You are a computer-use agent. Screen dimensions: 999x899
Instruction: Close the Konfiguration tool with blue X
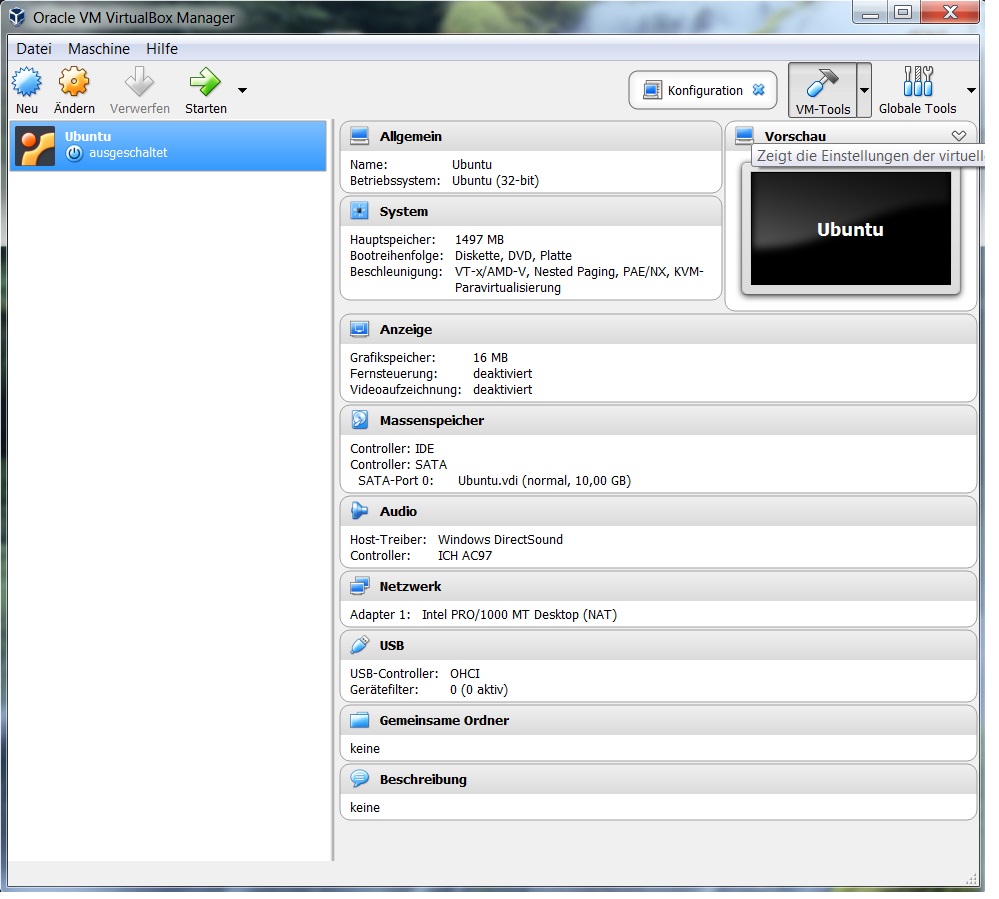pyautogui.click(x=758, y=90)
